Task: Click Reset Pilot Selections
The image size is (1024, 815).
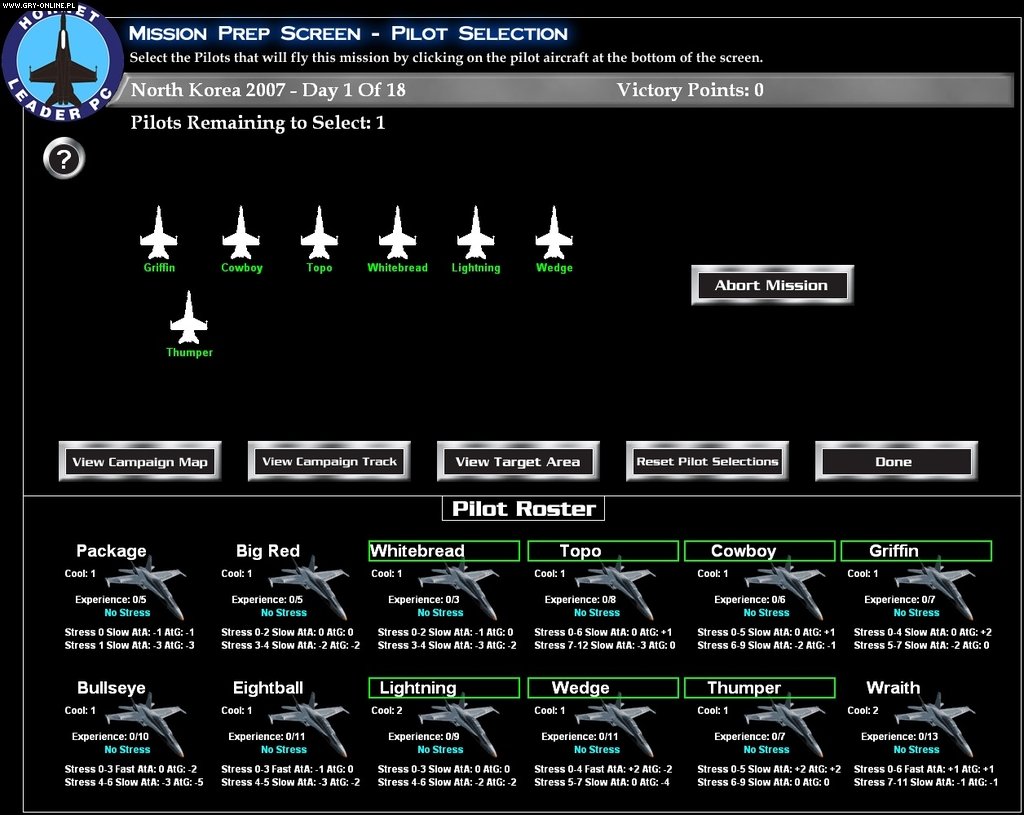Action: tap(706, 460)
